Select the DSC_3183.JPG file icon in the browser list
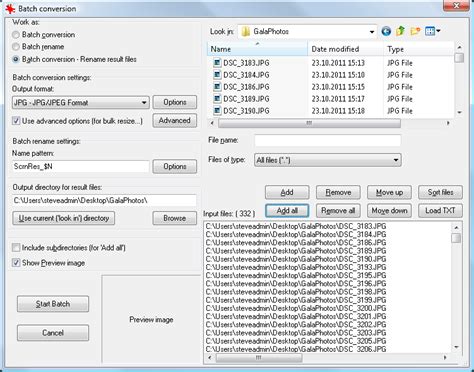This screenshot has height=372, width=474. pyautogui.click(x=217, y=63)
